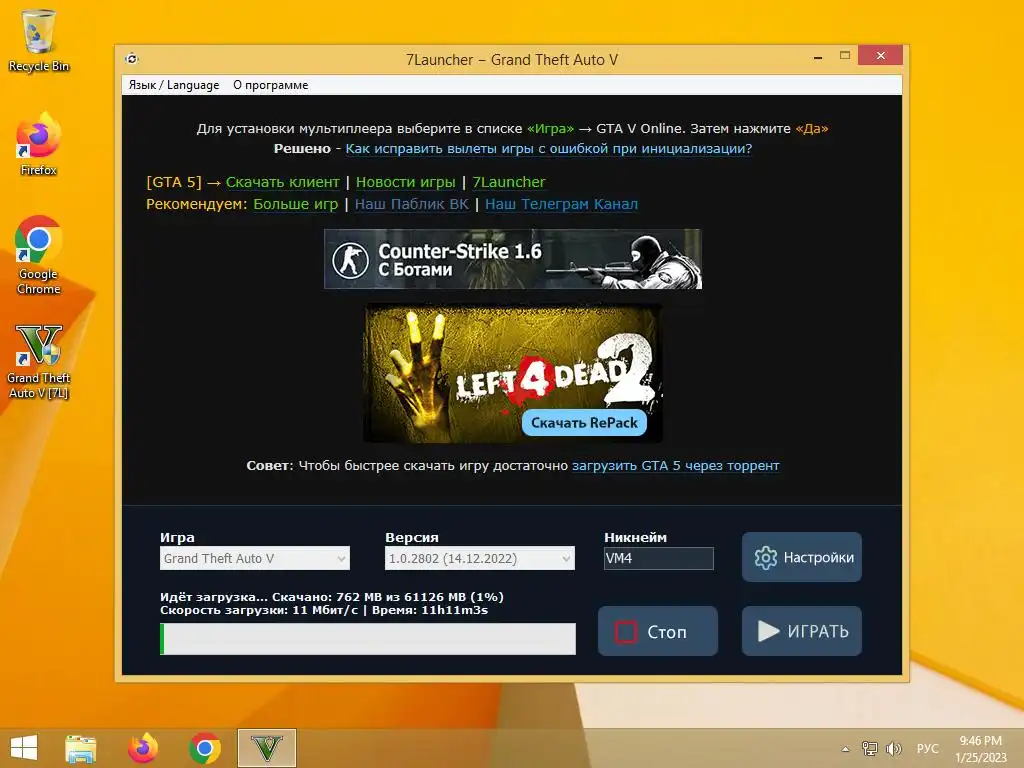
Task: Expand the Игра game dropdown
Action: click(255, 558)
